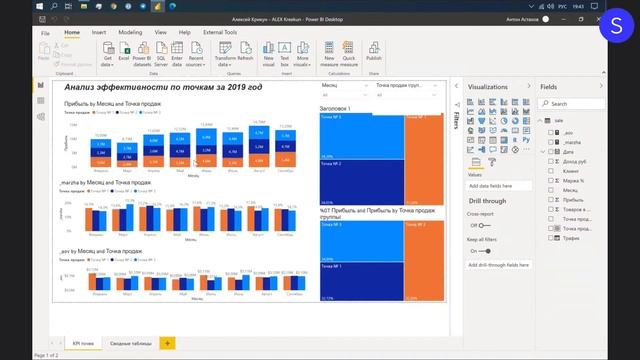Check the Доход руб field
The height and width of the screenshot is (360, 640).
click(x=551, y=161)
